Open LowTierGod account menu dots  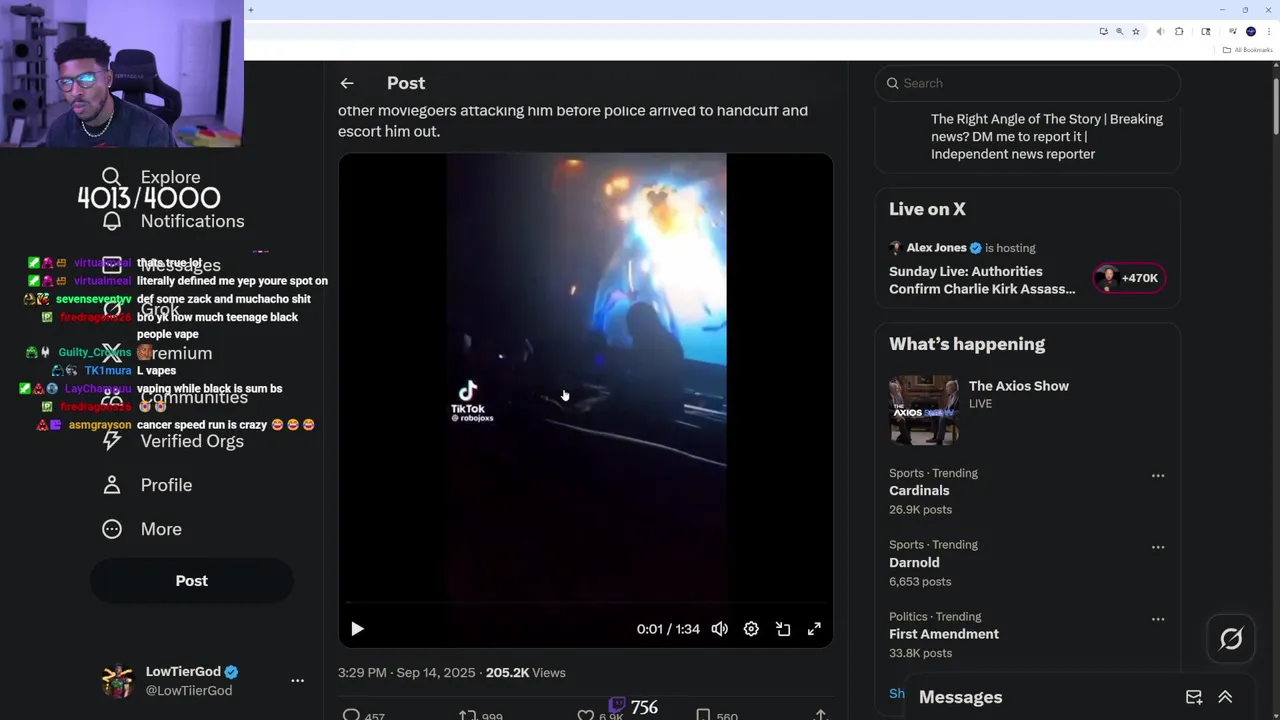(x=297, y=680)
